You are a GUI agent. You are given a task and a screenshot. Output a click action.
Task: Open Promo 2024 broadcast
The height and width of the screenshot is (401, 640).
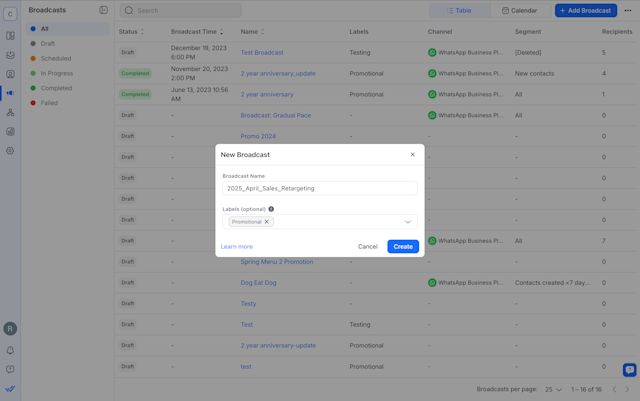(x=258, y=136)
